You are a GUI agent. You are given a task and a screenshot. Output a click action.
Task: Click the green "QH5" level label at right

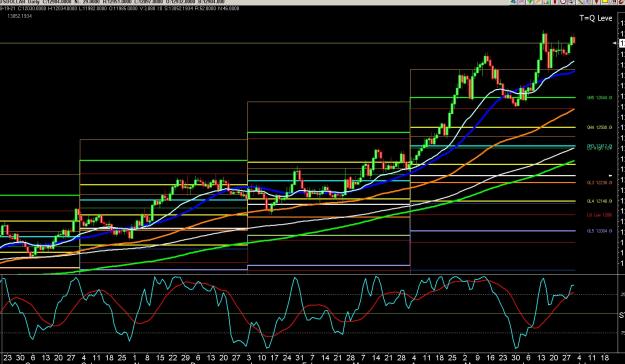(x=599, y=98)
